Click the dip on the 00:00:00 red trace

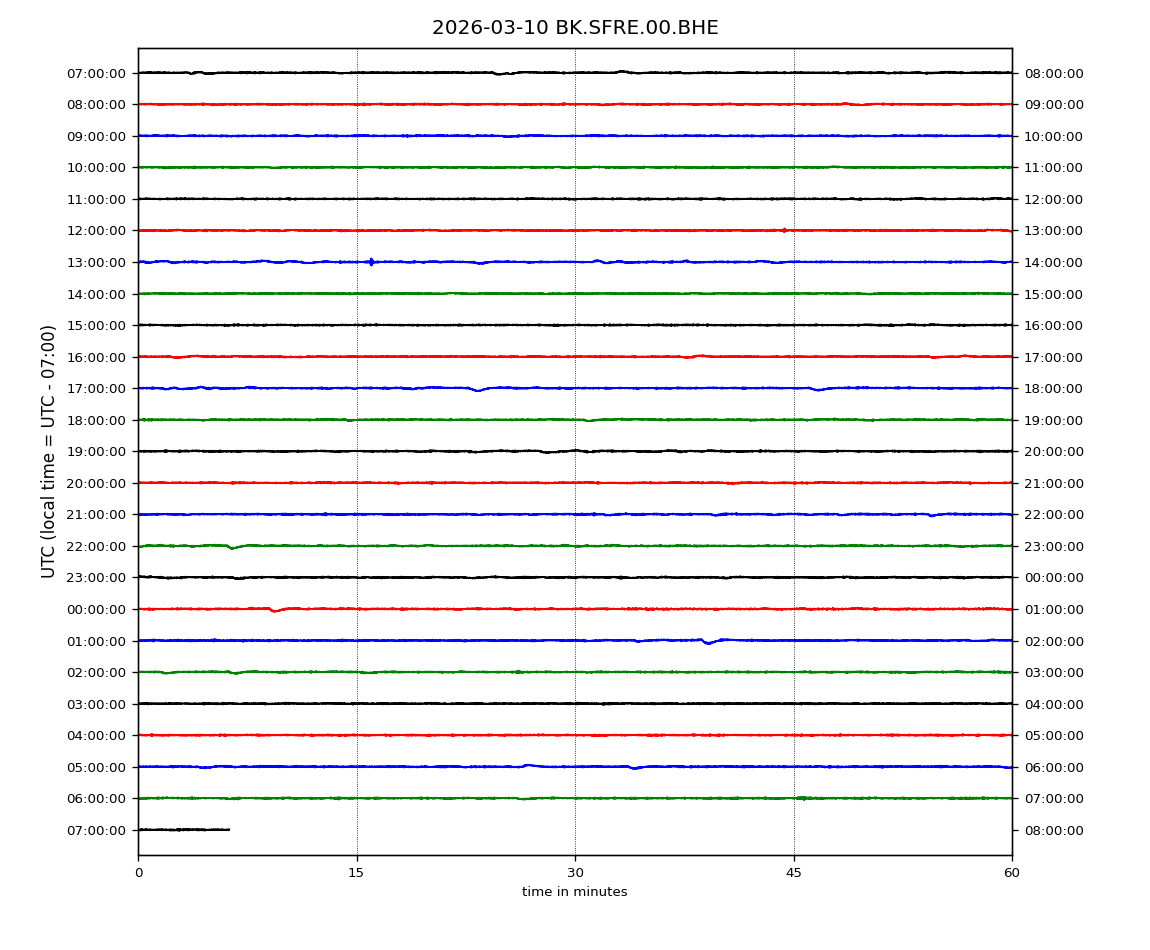coord(274,610)
